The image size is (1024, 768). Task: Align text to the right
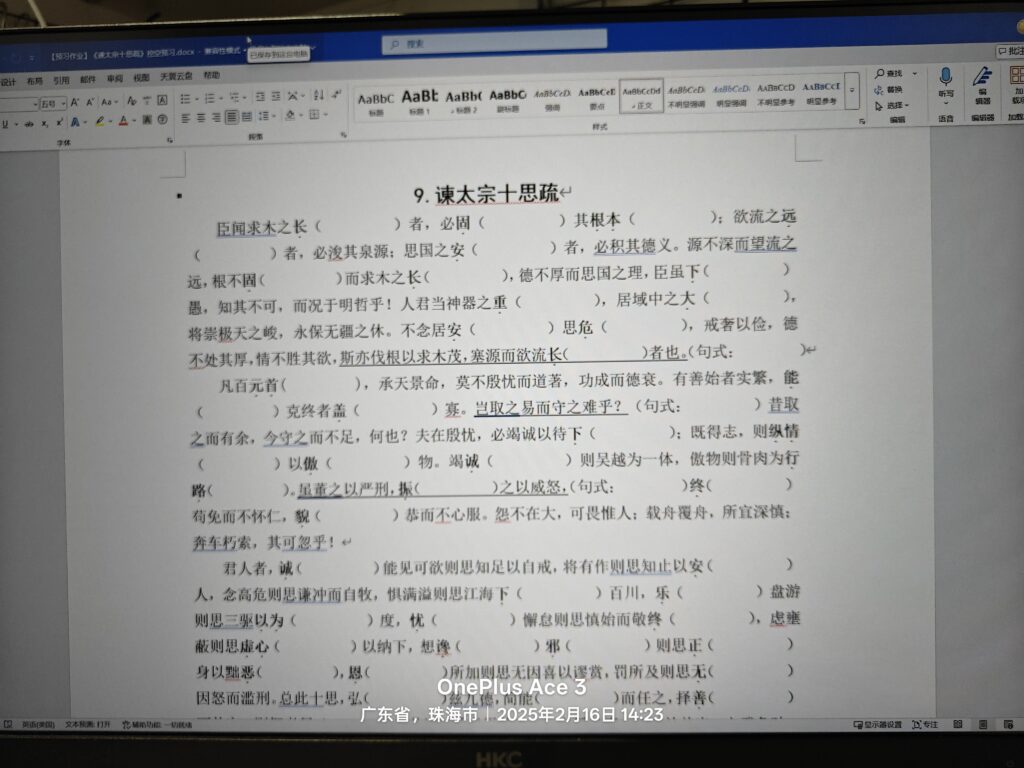(216, 118)
